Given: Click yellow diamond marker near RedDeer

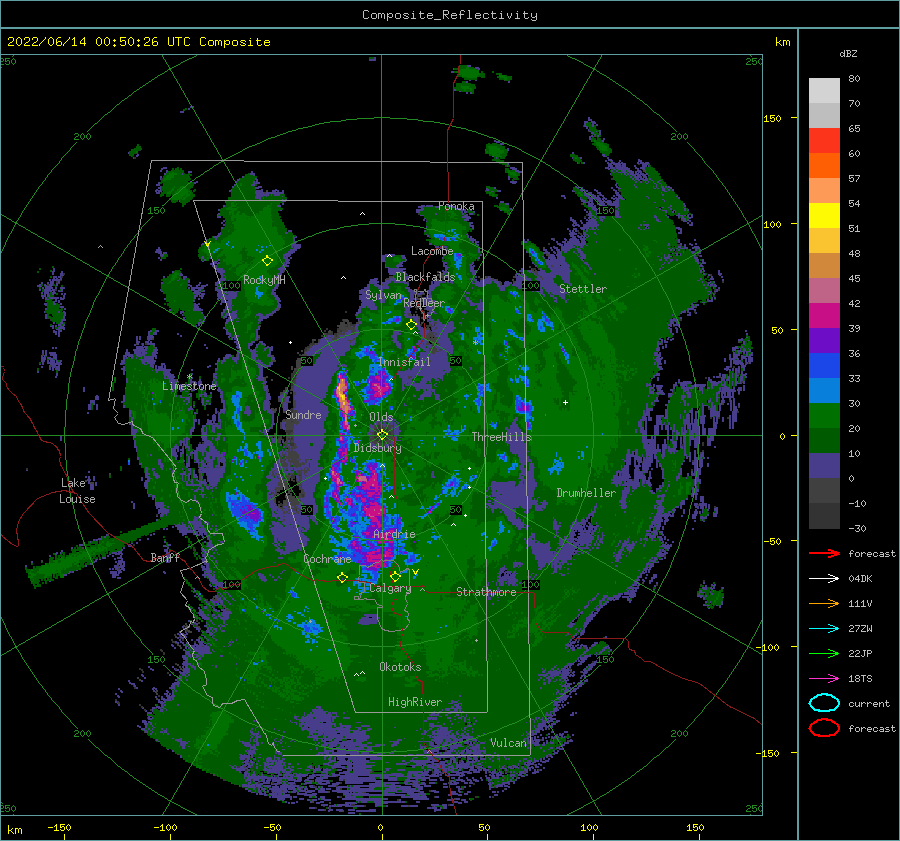Looking at the screenshot, I should (411, 325).
